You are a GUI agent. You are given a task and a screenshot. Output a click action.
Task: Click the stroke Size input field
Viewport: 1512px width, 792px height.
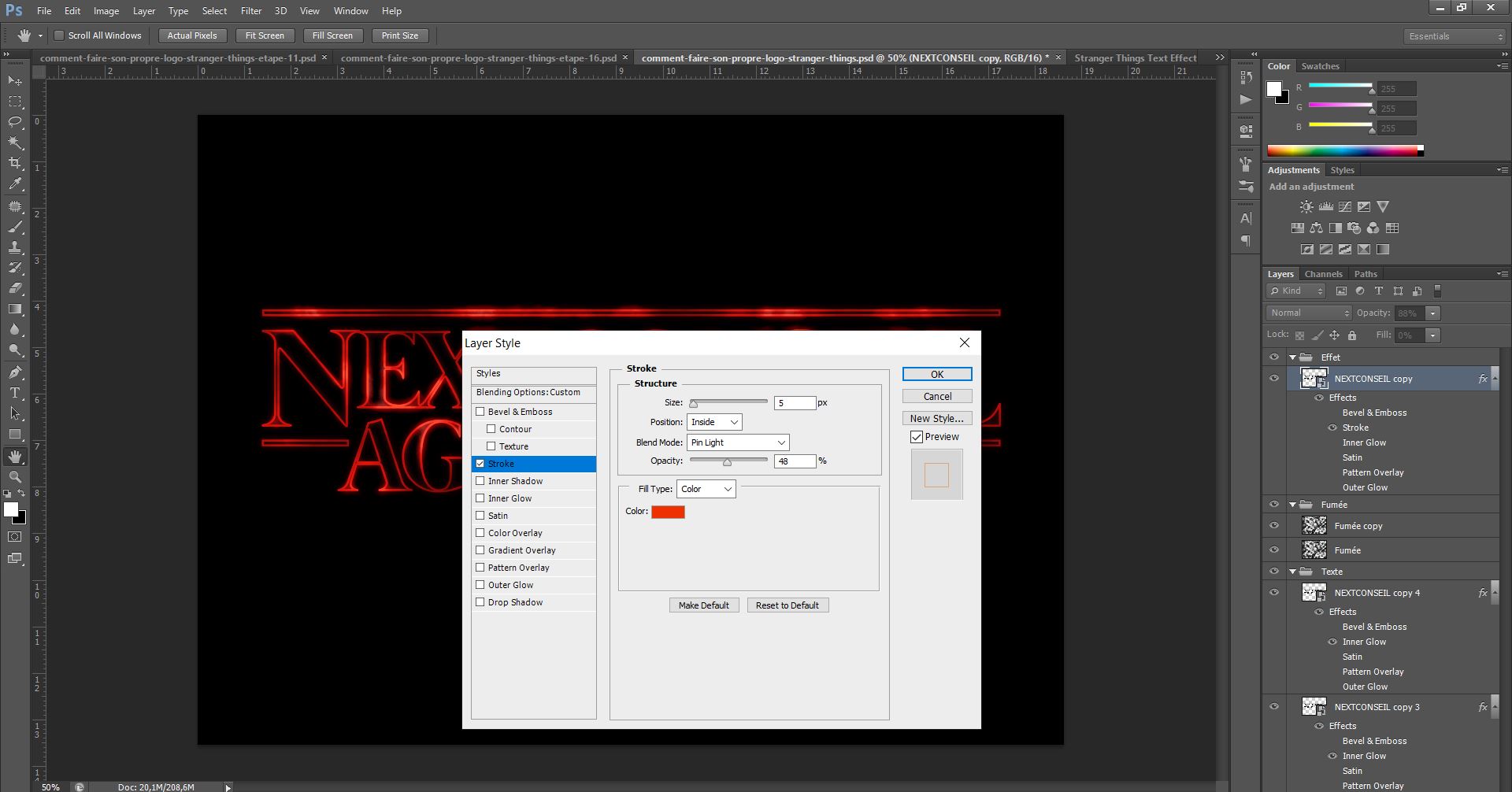tap(795, 403)
